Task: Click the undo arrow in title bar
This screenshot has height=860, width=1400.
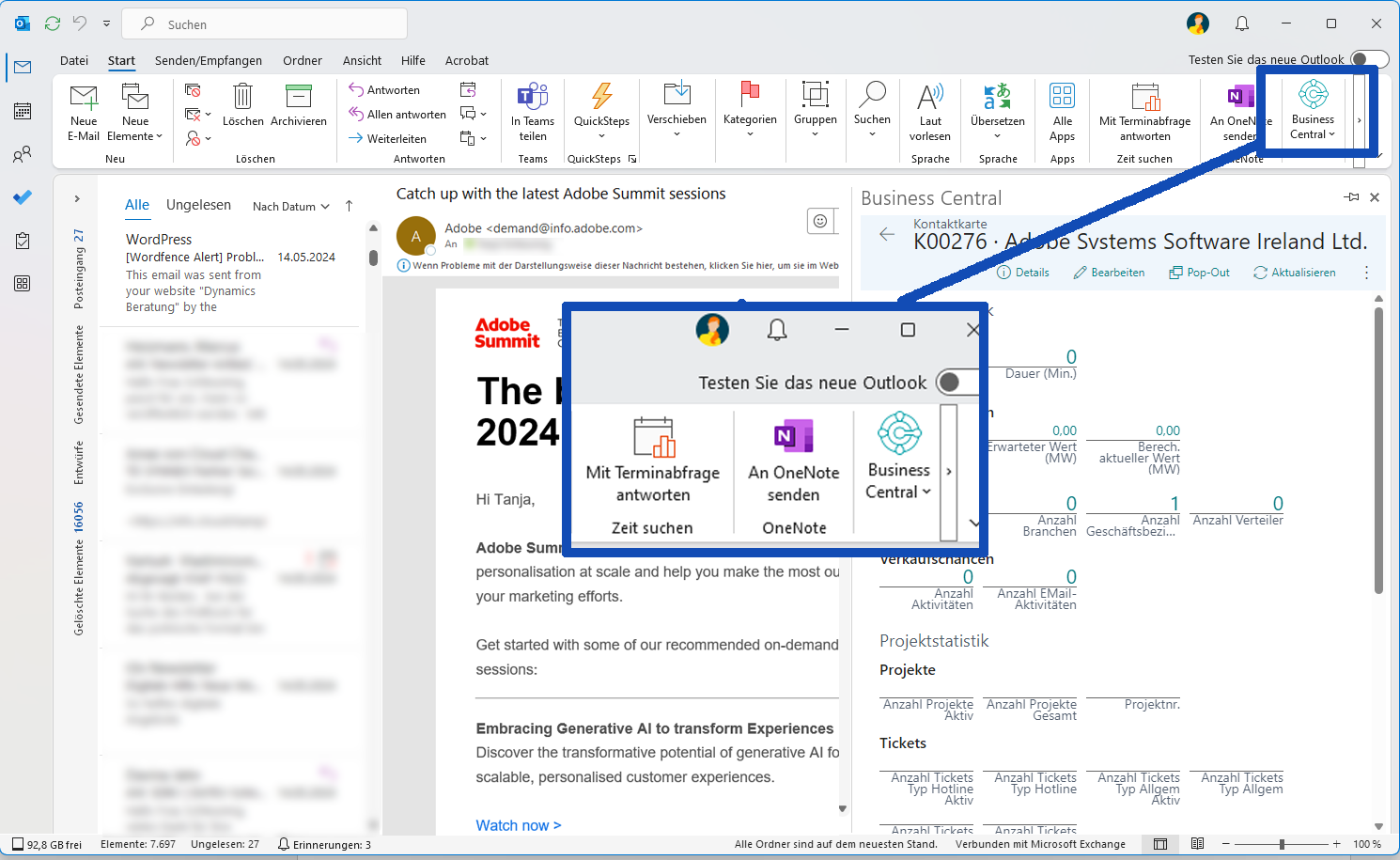Action: (x=80, y=23)
